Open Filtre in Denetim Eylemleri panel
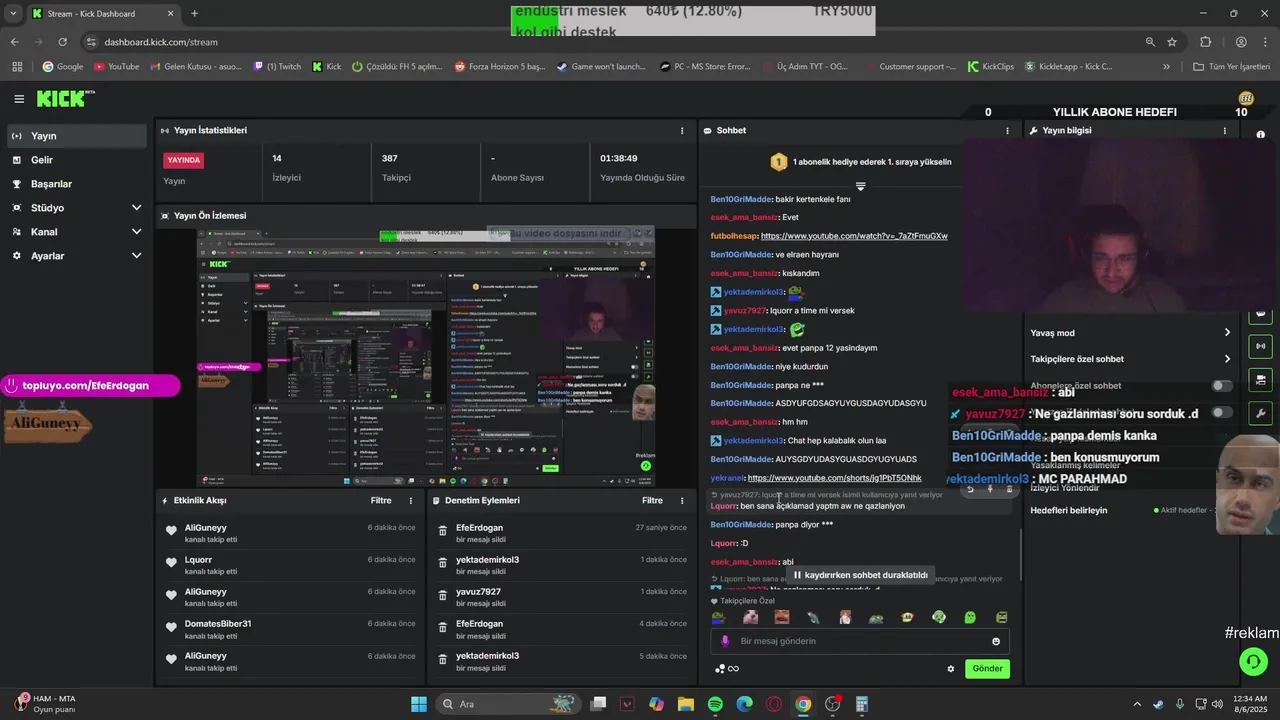 coord(652,501)
